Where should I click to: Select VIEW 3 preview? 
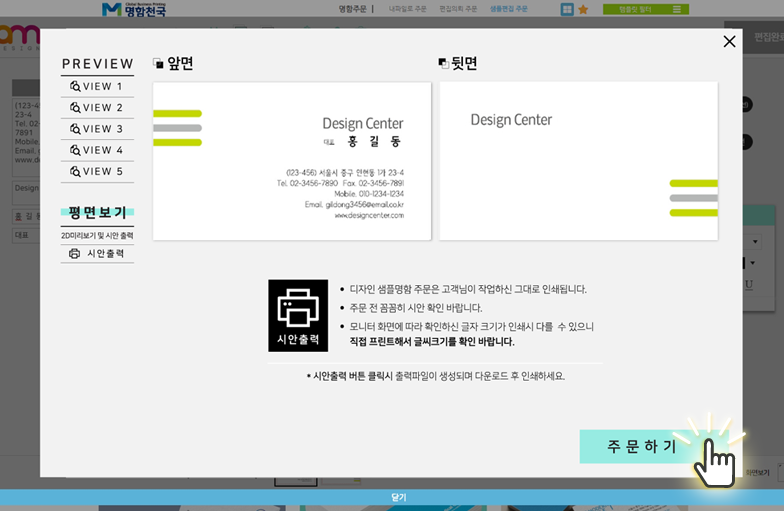coord(97,129)
